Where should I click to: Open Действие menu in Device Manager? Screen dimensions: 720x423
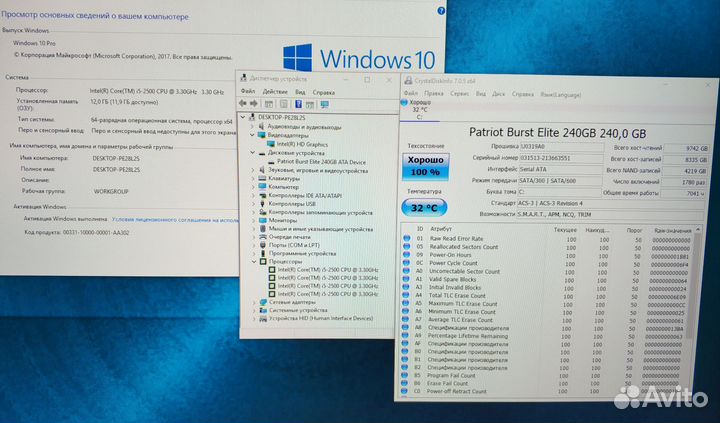[x=275, y=92]
